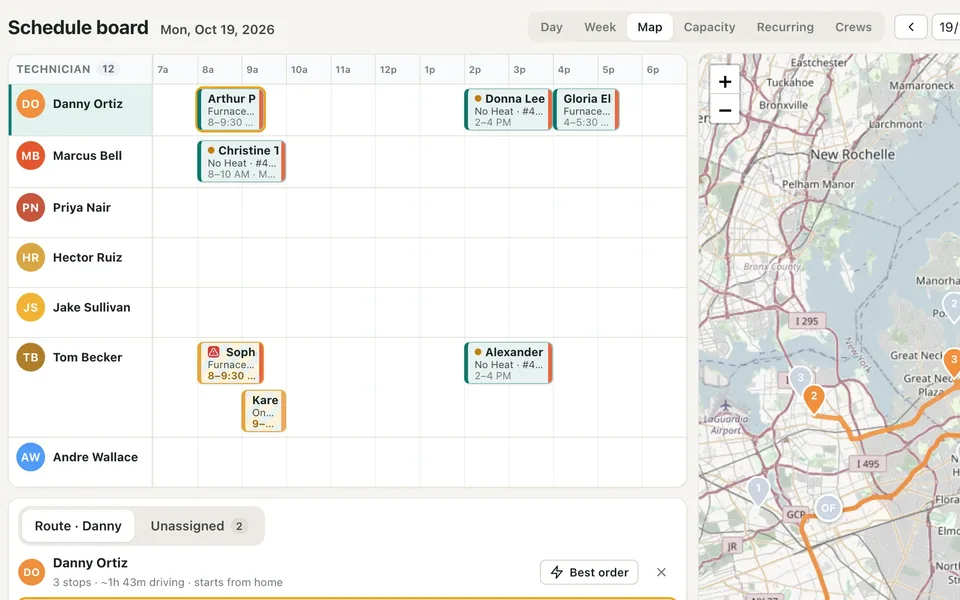Switch to Week view tab
This screenshot has height=600, width=960.
[600, 27]
